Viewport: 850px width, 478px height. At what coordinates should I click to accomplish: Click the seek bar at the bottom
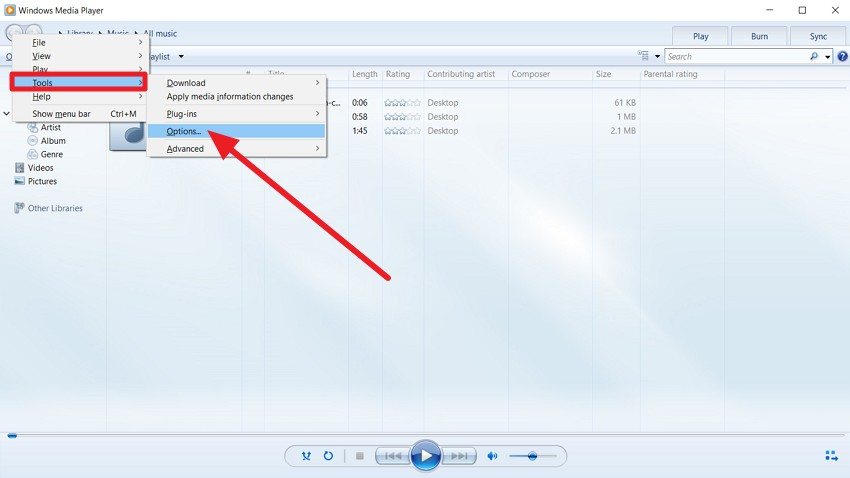point(425,435)
